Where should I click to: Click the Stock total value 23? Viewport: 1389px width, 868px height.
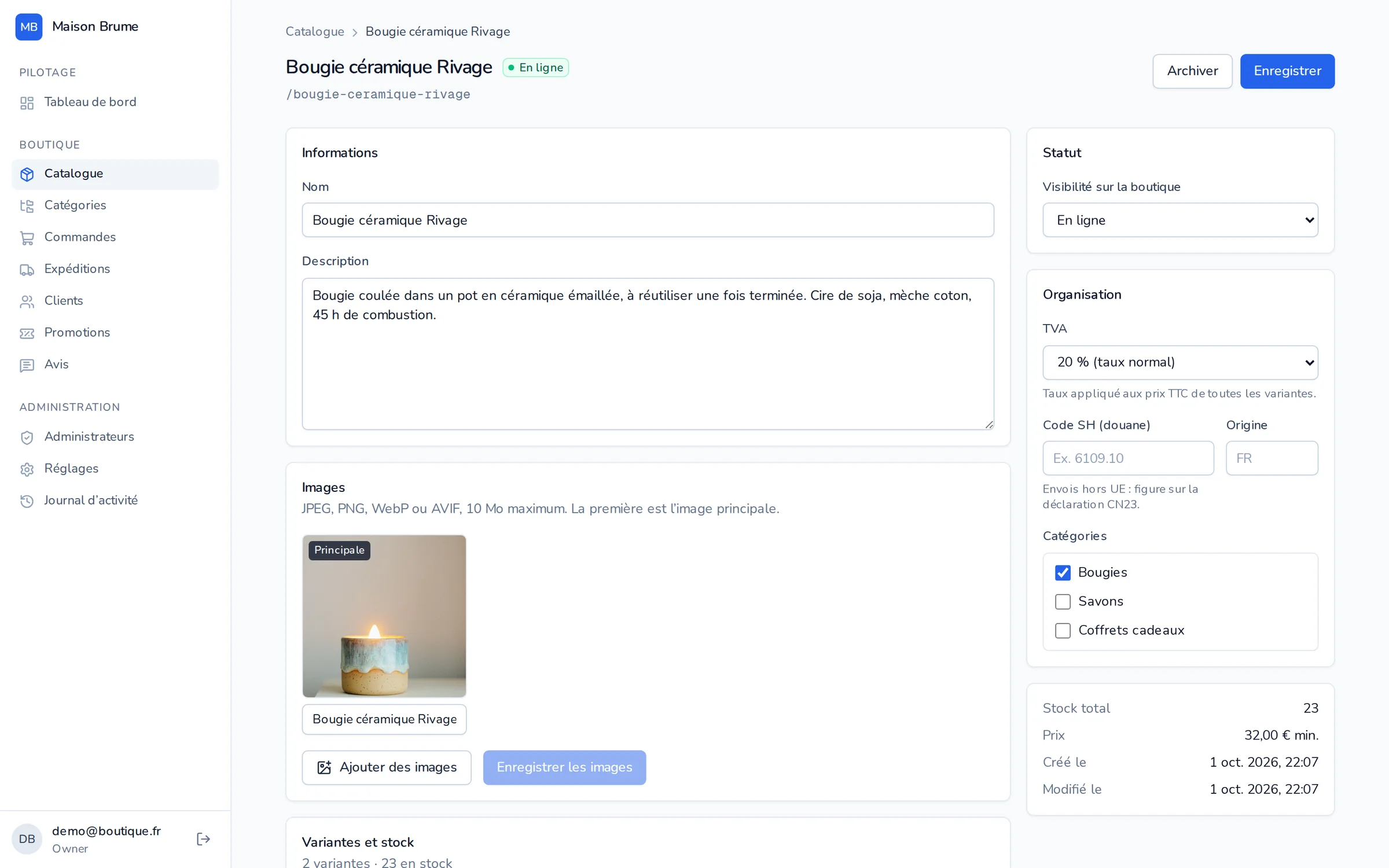tap(1311, 708)
